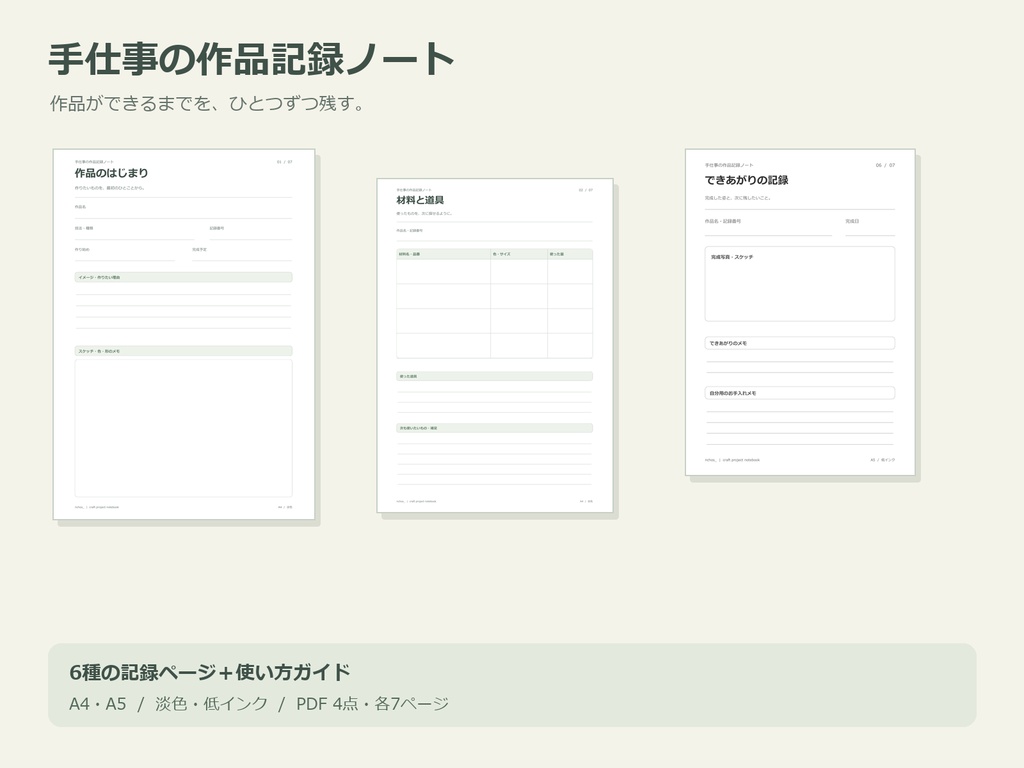Image resolution: width=1024 pixels, height=768 pixels.
Task: Click the 材料と道具 page heading
Action: (420, 200)
